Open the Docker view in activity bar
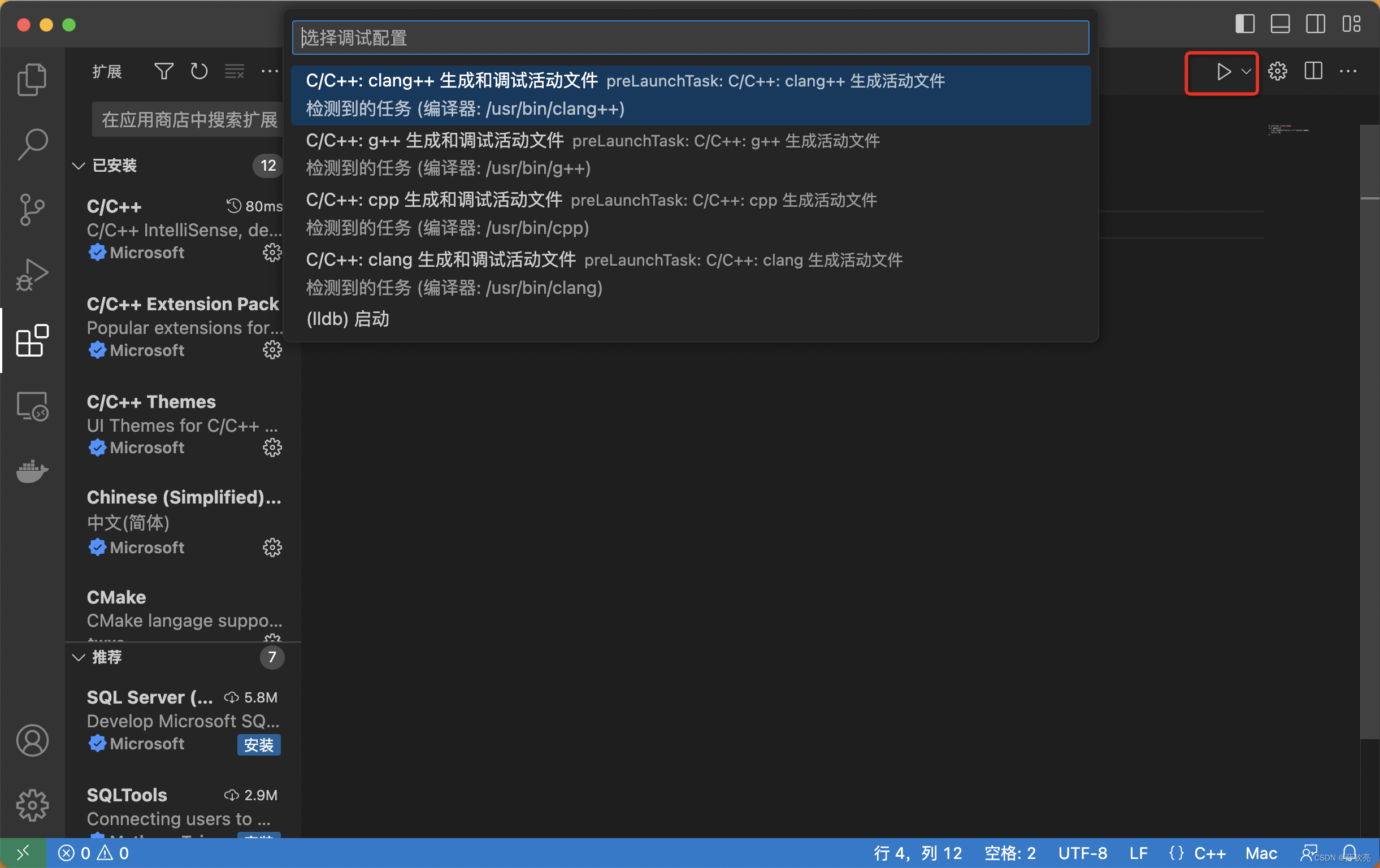 click(32, 471)
